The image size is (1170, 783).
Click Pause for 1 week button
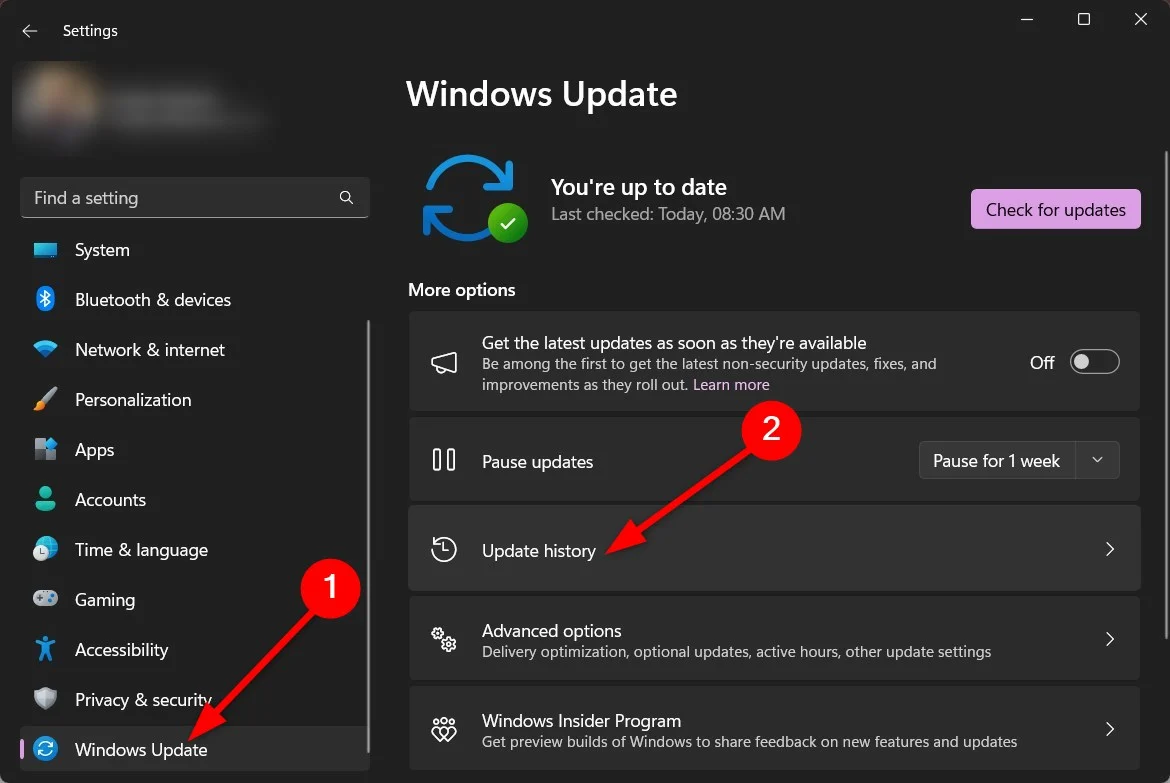coord(997,460)
